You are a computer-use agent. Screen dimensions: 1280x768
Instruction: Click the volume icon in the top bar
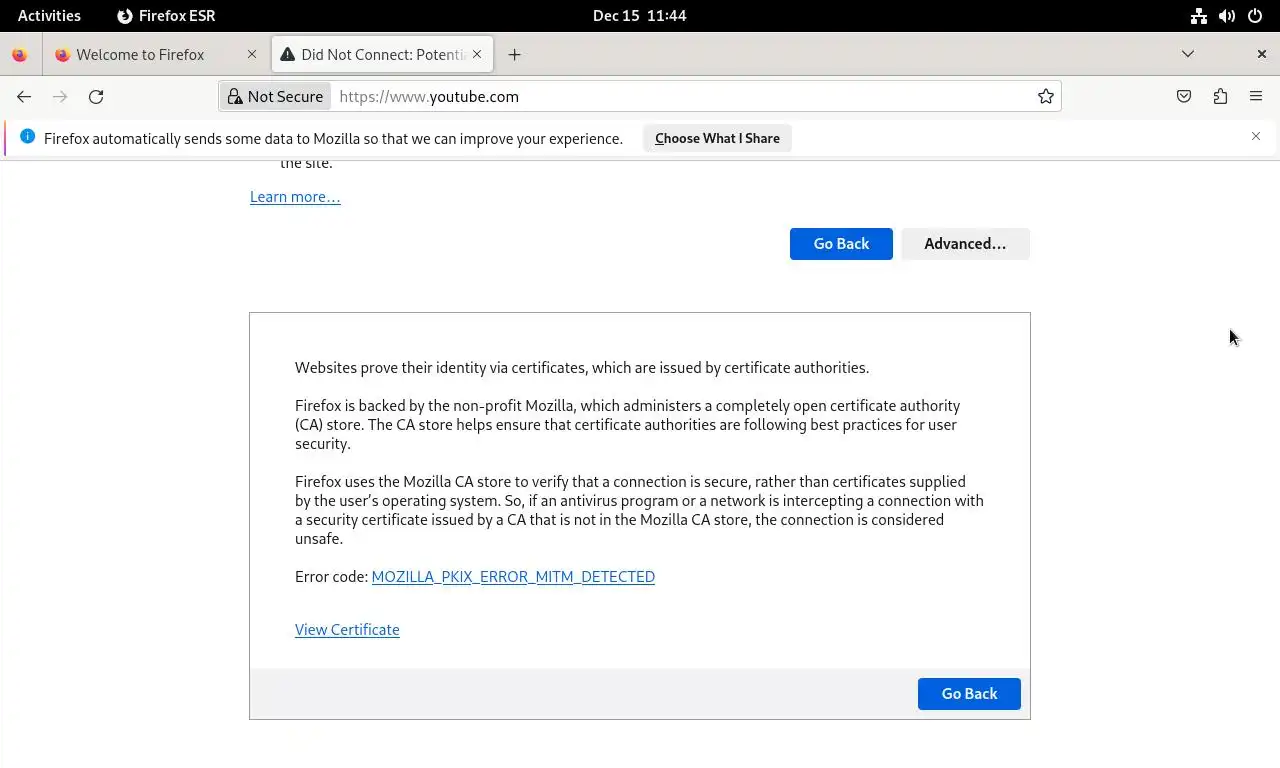pyautogui.click(x=1226, y=16)
